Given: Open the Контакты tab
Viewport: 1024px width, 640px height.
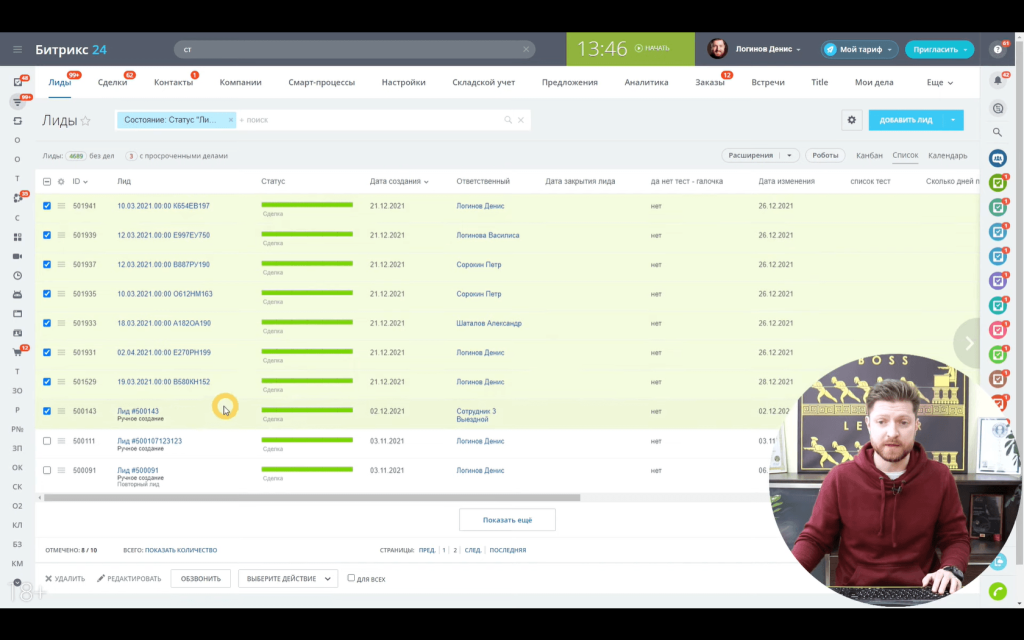Looking at the screenshot, I should [x=173, y=82].
